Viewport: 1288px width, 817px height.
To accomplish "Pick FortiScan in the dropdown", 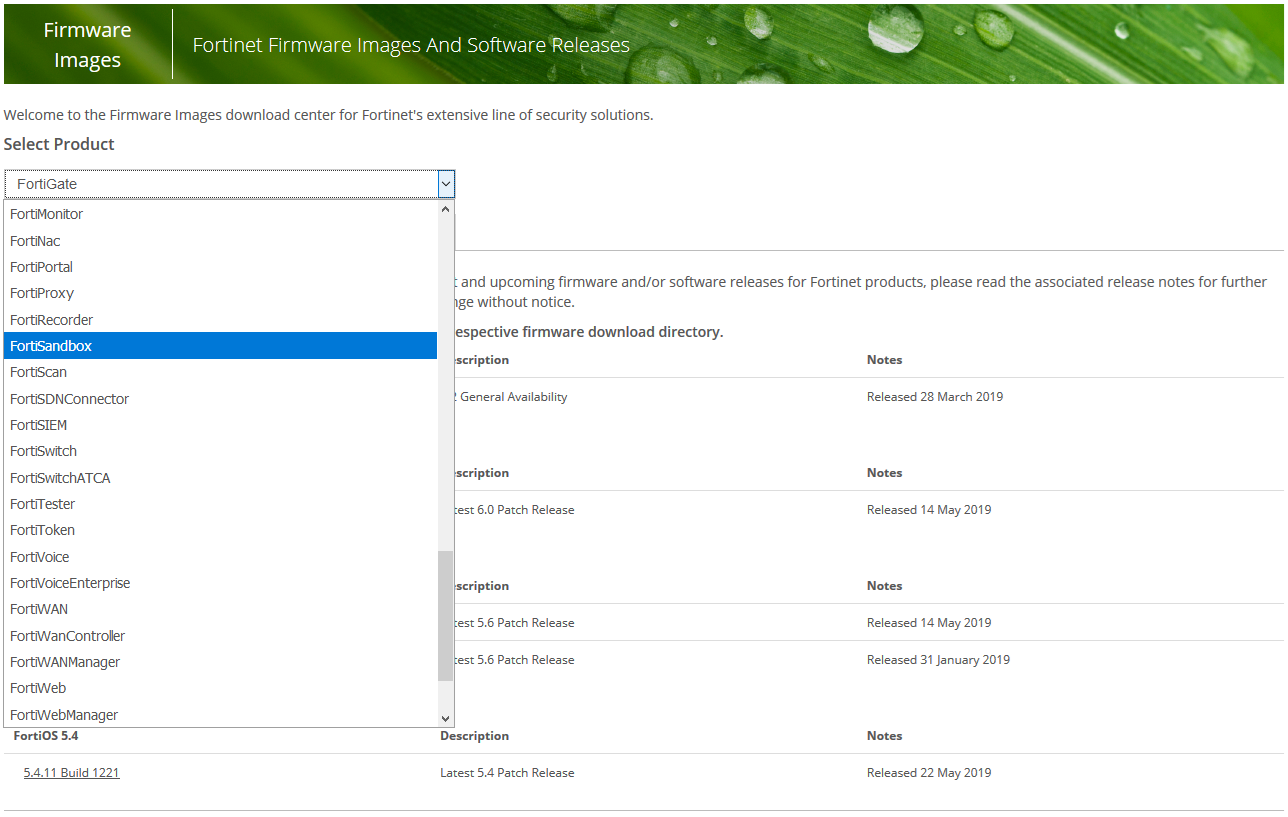I will pos(38,372).
